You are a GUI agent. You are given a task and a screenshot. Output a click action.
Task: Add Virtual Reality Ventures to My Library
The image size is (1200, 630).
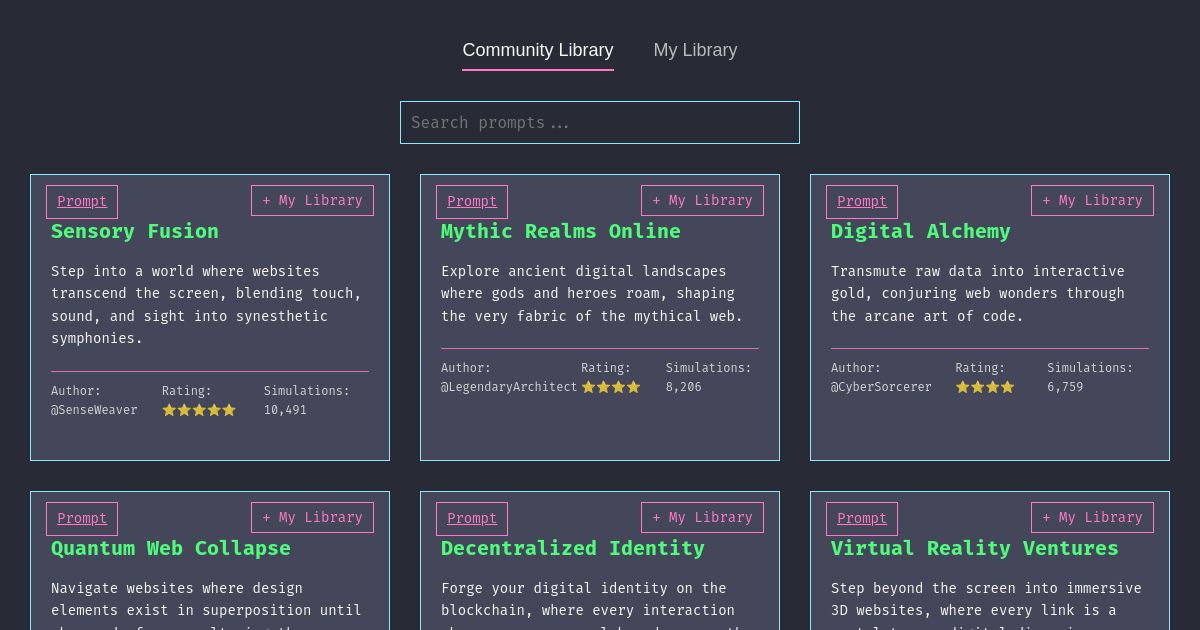[x=1092, y=517]
